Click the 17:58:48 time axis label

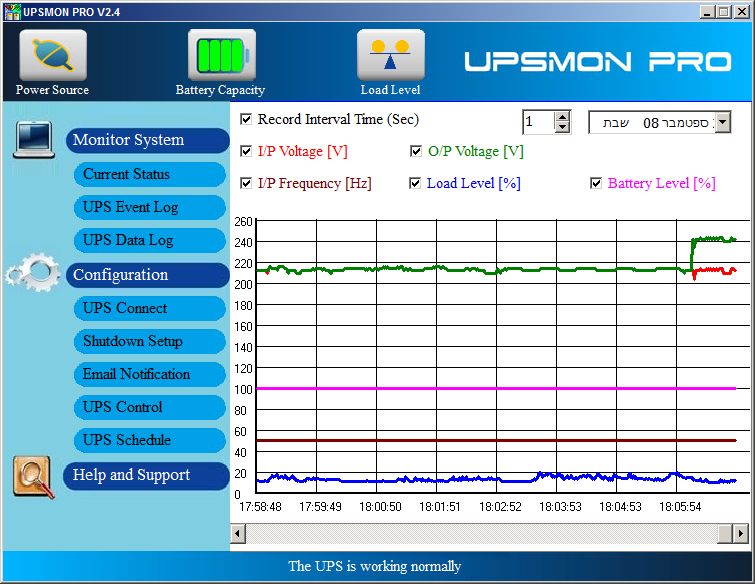coord(260,507)
